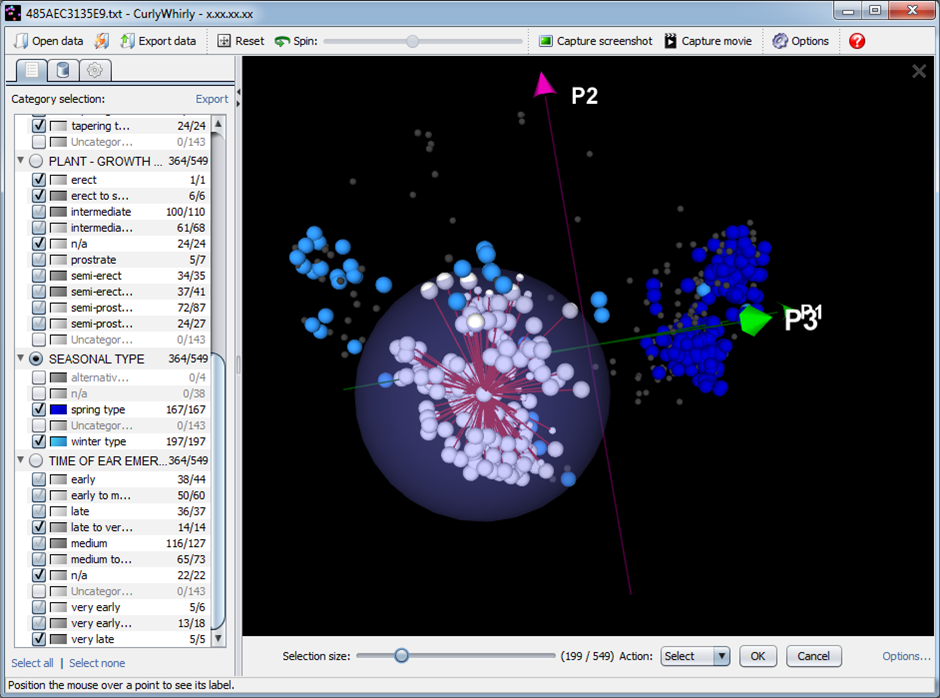Viewport: 940px width, 698px height.
Task: Click the Selection size slider handle
Action: pyautogui.click(x=401, y=656)
